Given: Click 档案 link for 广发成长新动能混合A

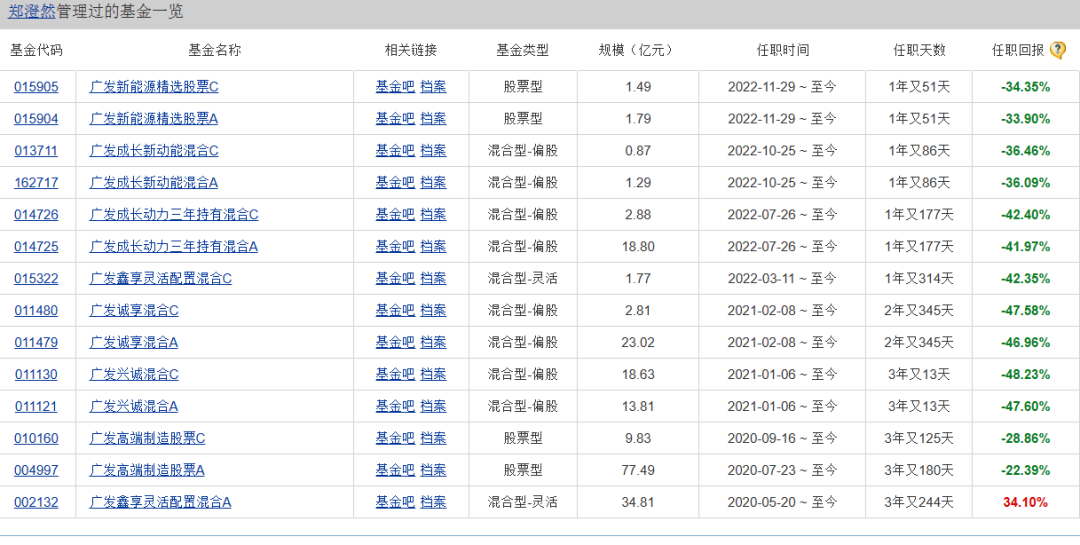Looking at the screenshot, I should click(433, 183).
